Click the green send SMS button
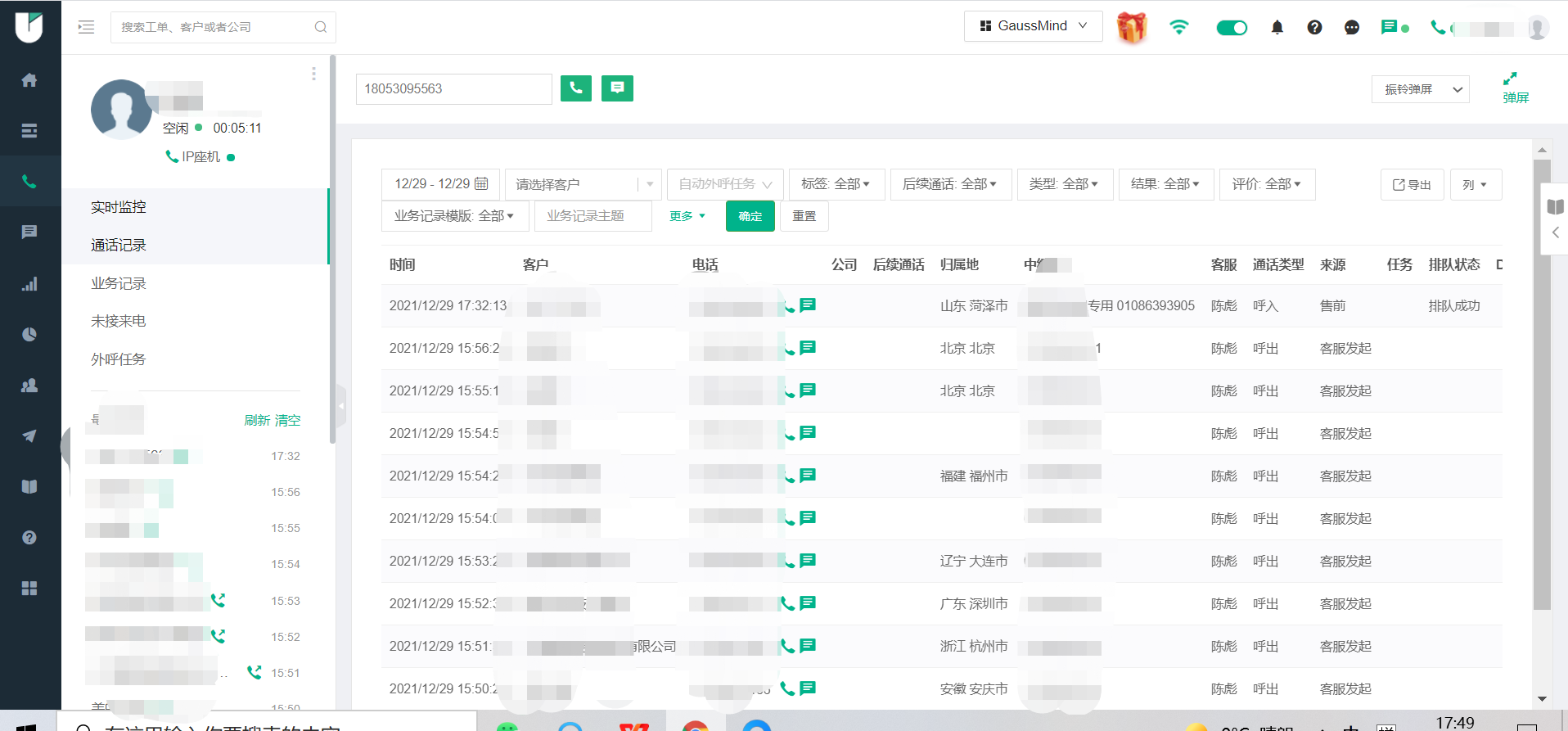This screenshot has height=731, width=1568. (x=617, y=88)
